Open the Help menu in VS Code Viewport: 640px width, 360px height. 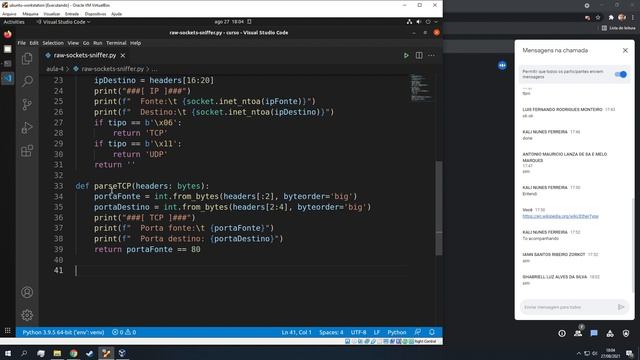[135, 43]
